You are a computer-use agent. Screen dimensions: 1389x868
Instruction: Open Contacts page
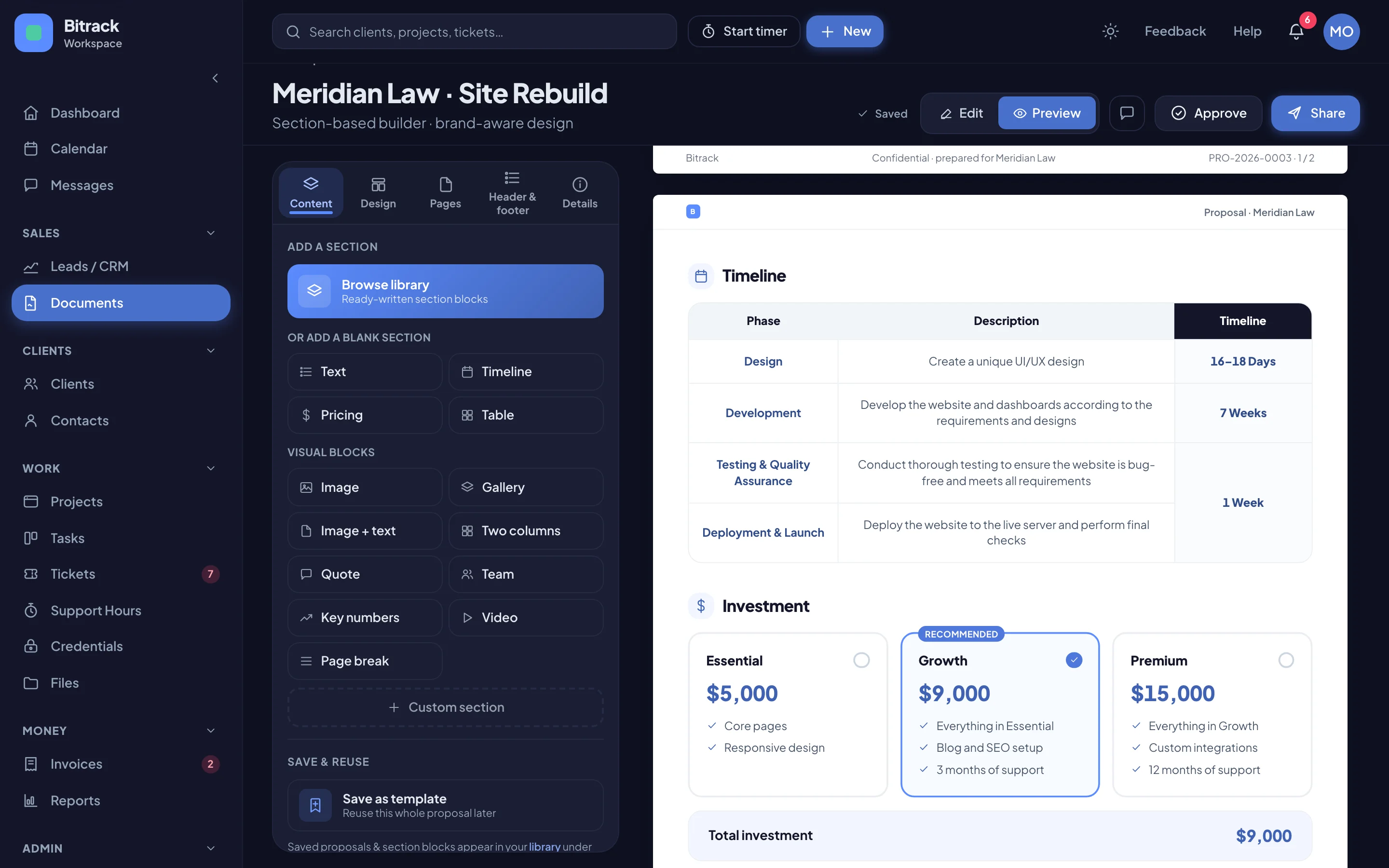point(121,420)
